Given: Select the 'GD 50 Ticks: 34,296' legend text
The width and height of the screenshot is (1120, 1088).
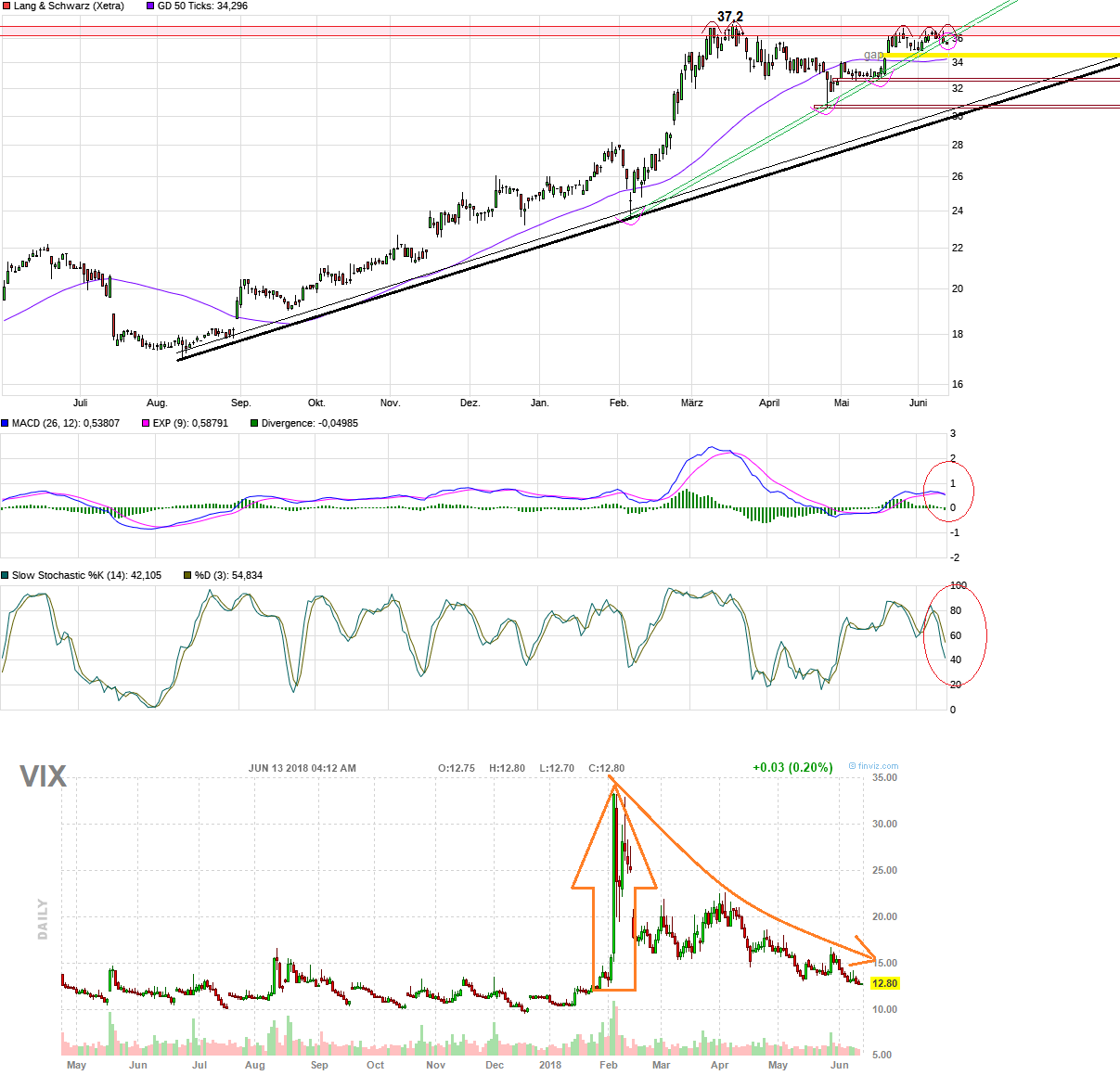Looking at the screenshot, I should [202, 6].
